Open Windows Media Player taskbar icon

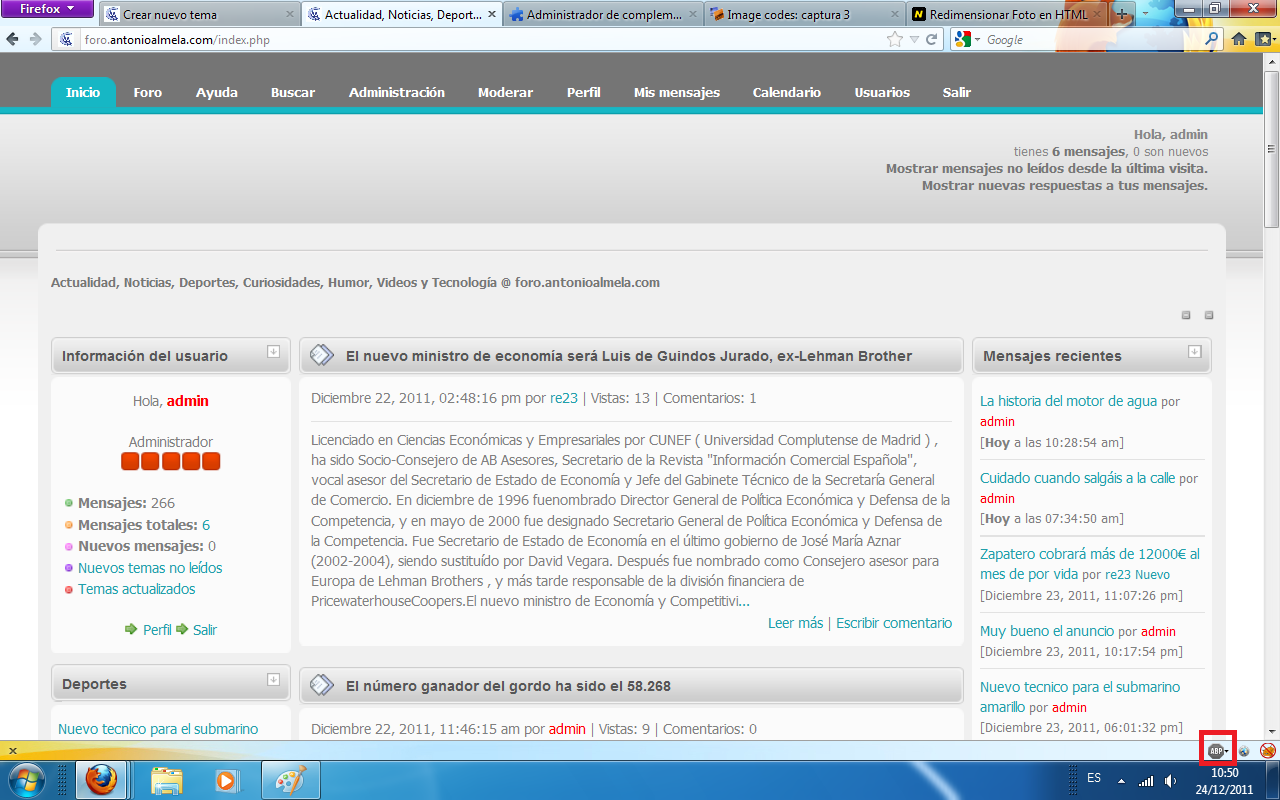click(227, 780)
